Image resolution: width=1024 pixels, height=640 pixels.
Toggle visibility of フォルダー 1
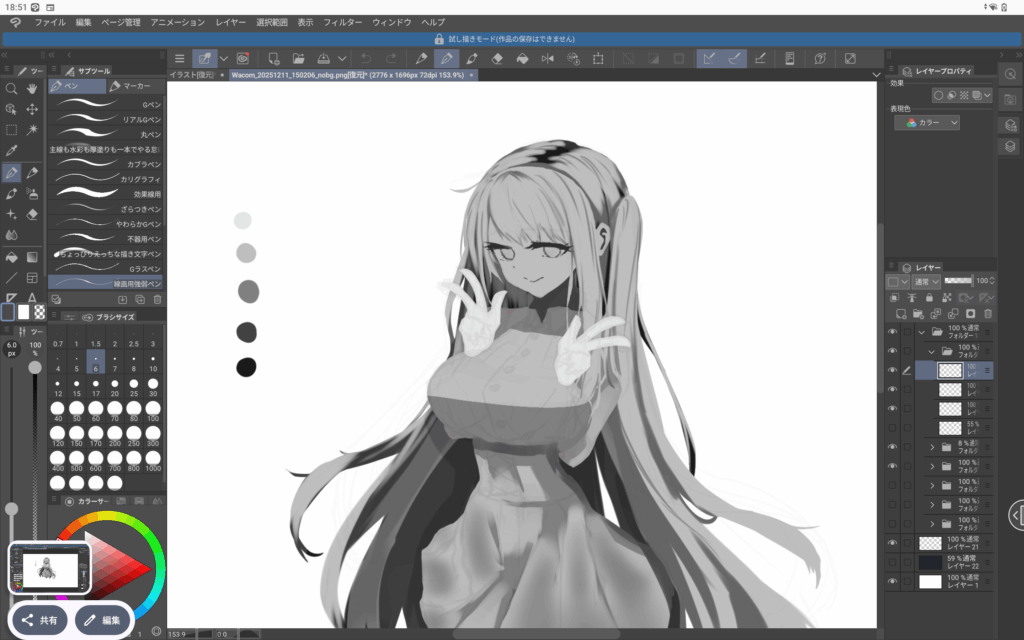point(892,331)
